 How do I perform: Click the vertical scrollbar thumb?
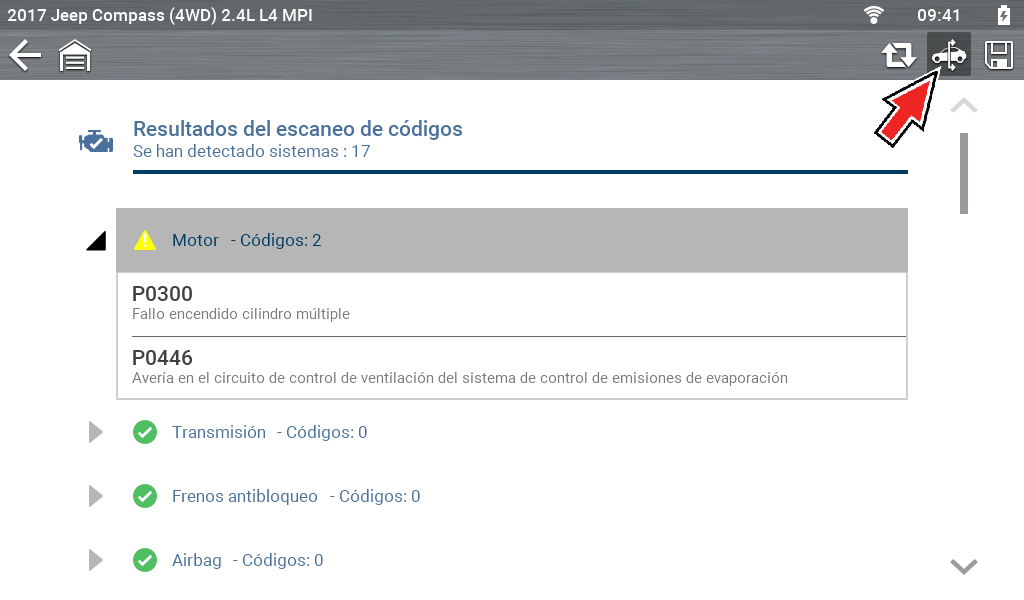[964, 173]
